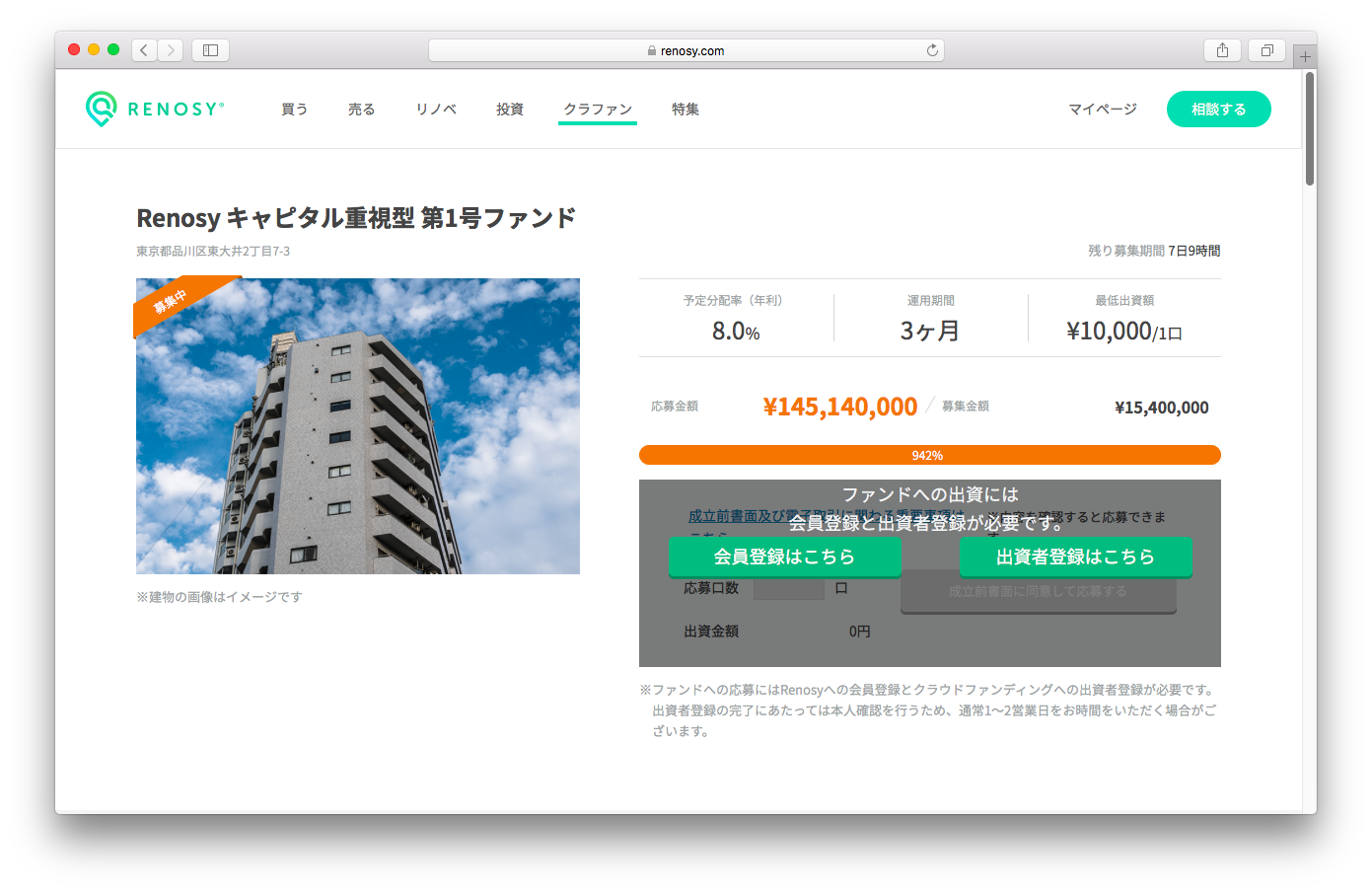Click the fund title Renosy キャピタル重視型 第1号ファンド
This screenshot has width=1372, height=893.
[356, 217]
